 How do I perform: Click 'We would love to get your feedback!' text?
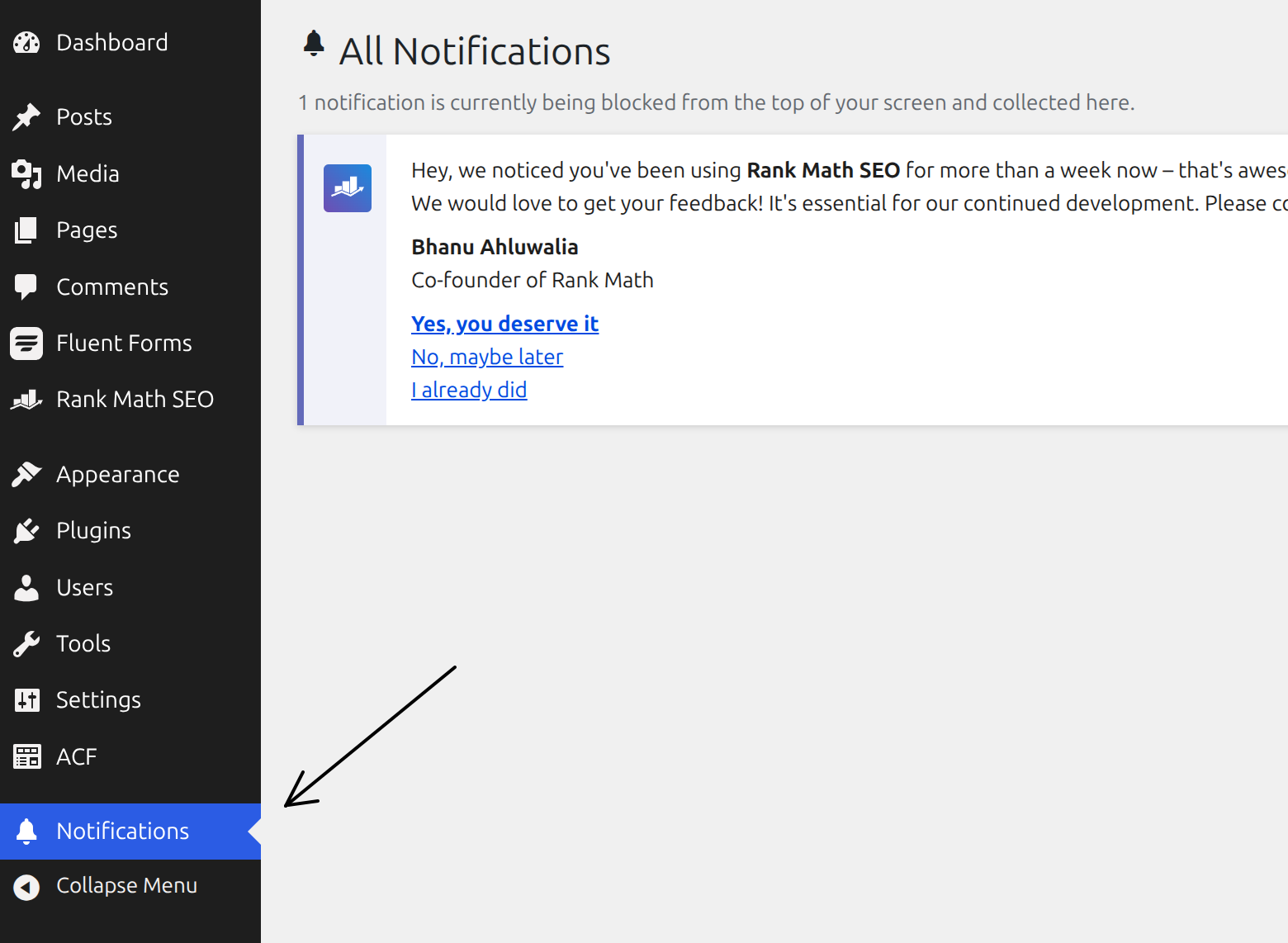point(587,203)
